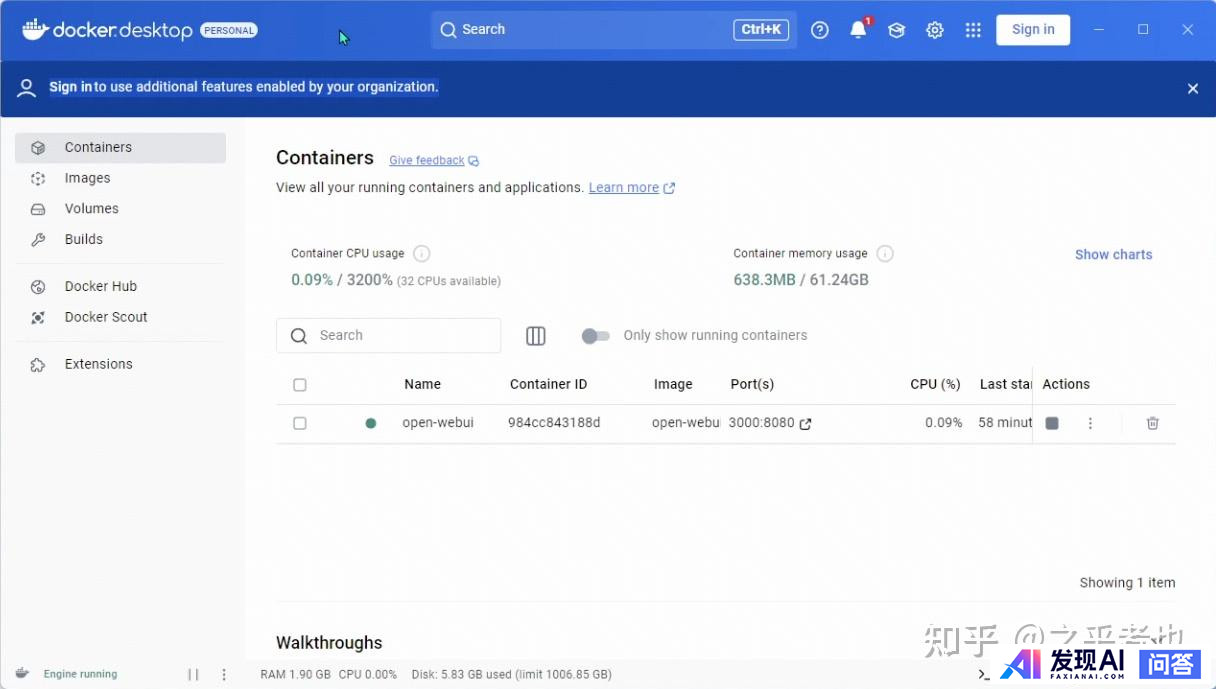Click the magnifier icon in the top search bar

coord(449,30)
